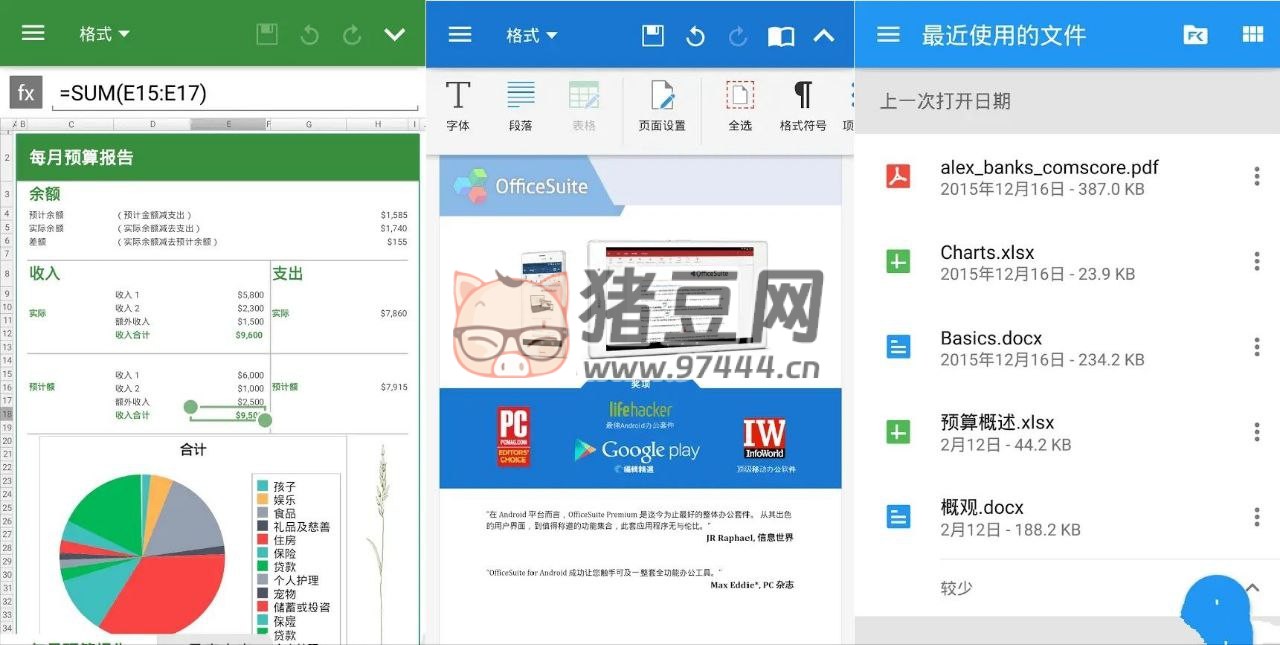This screenshot has height=645, width=1280.
Task: Collapse the document ribbon with up chevron
Action: pyautogui.click(x=823, y=36)
